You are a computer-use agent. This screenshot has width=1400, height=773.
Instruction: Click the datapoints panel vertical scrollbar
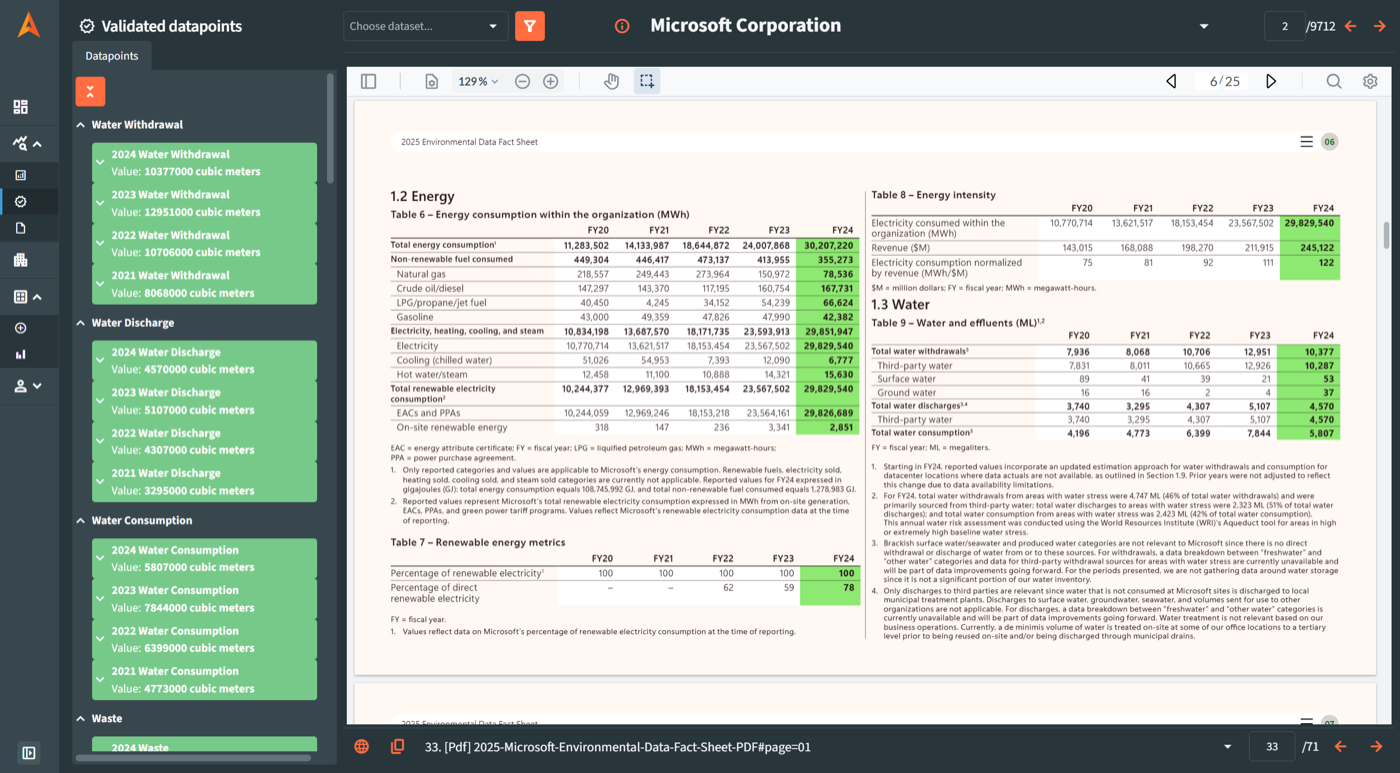pos(330,129)
